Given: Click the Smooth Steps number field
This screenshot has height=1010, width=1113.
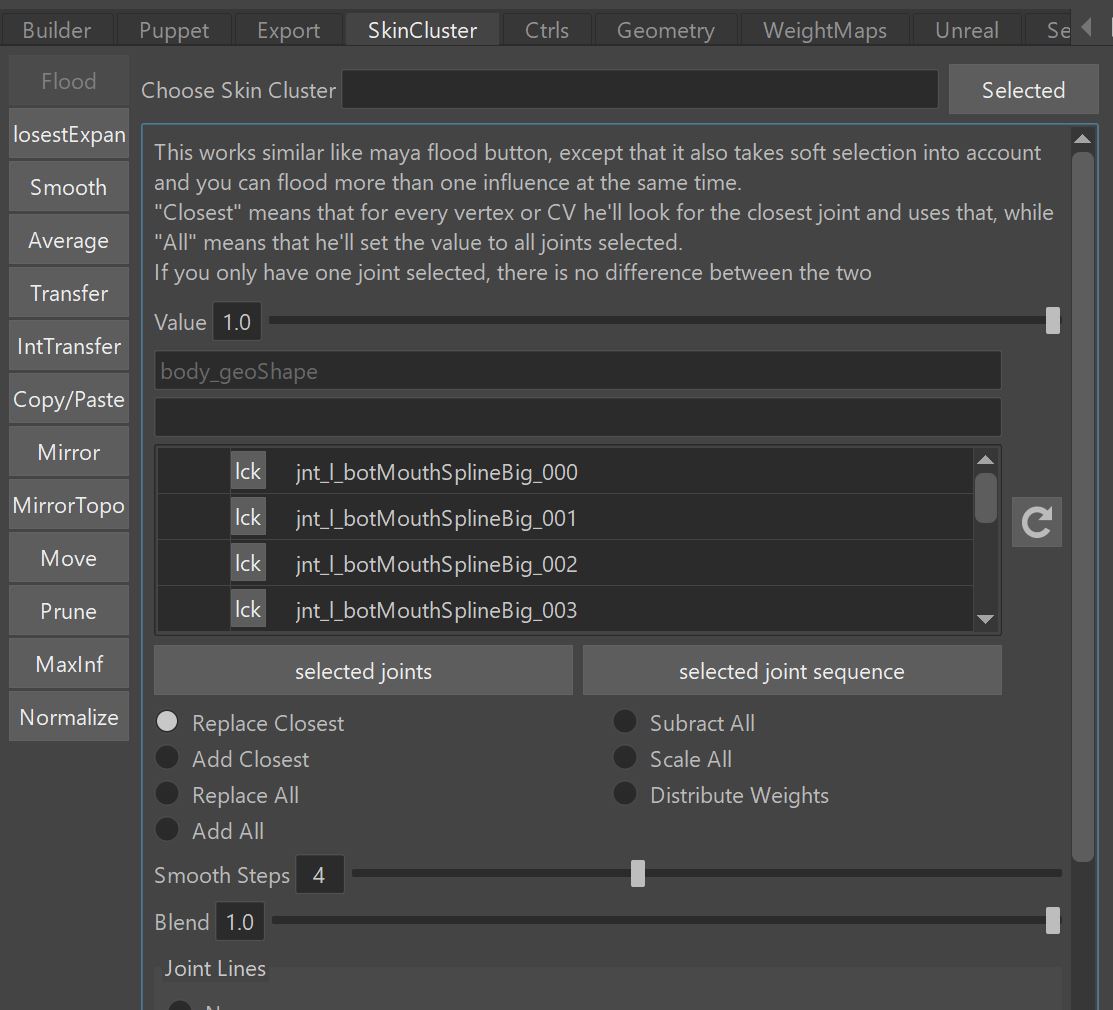Looking at the screenshot, I should coord(319,874).
